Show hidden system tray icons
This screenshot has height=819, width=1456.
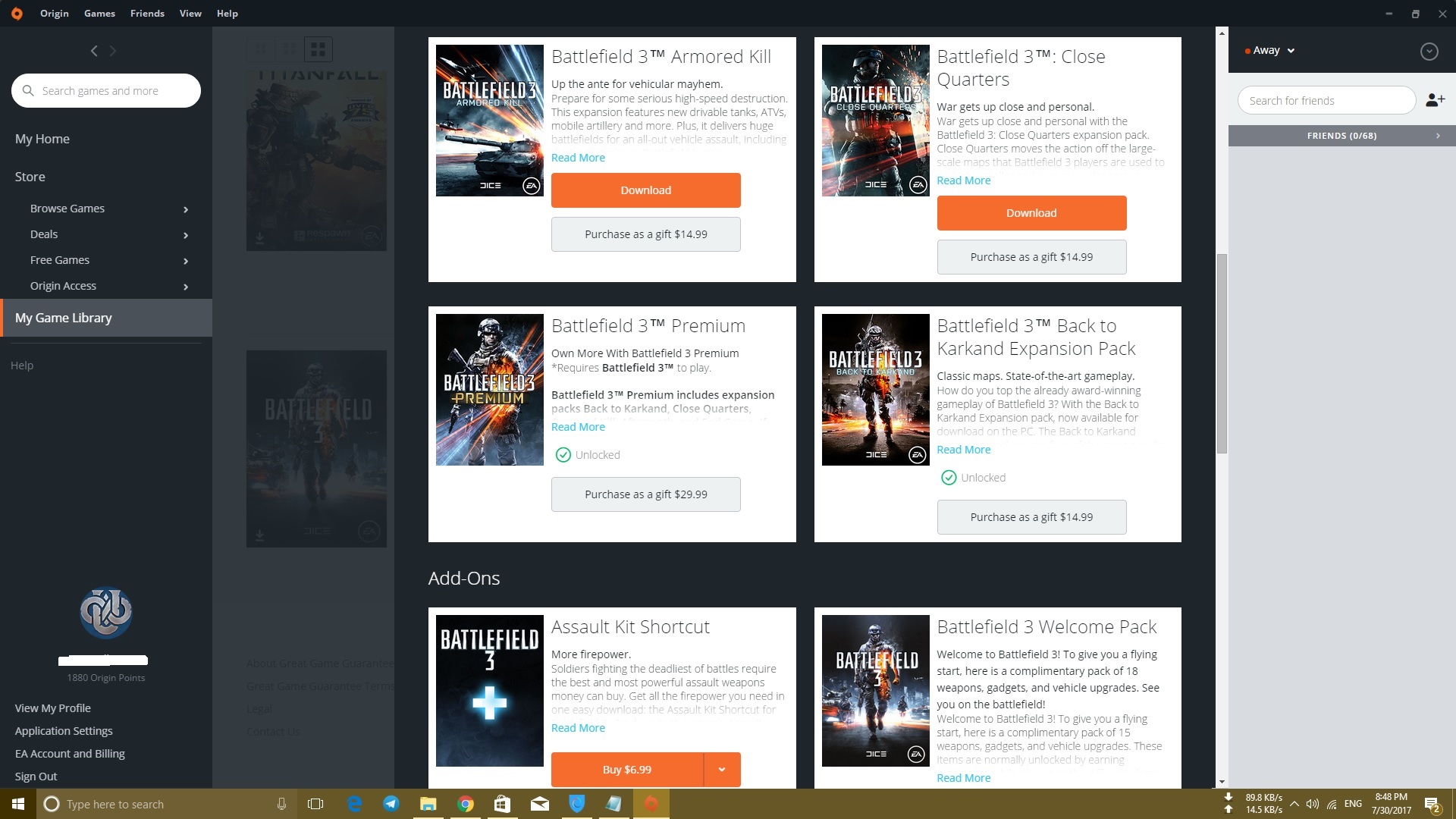point(1294,804)
